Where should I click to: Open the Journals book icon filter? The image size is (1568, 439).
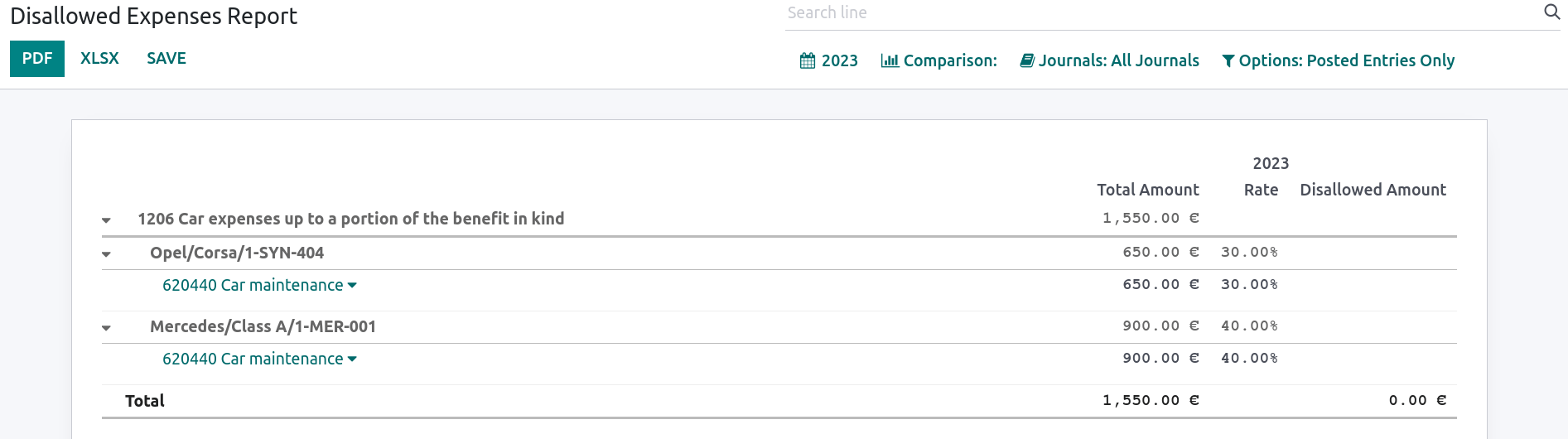(1027, 60)
